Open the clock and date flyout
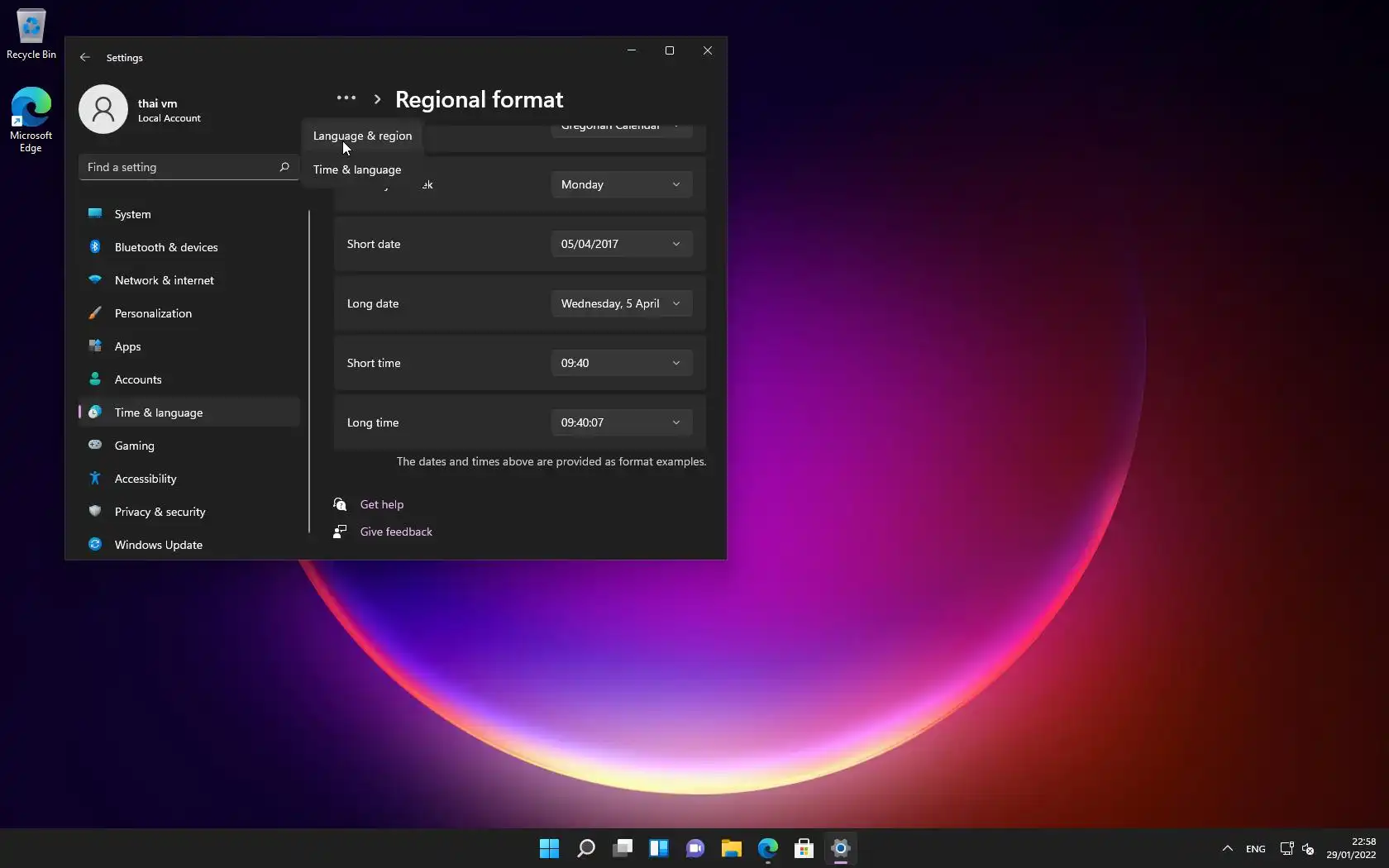The width and height of the screenshot is (1389, 868). 1351,848
